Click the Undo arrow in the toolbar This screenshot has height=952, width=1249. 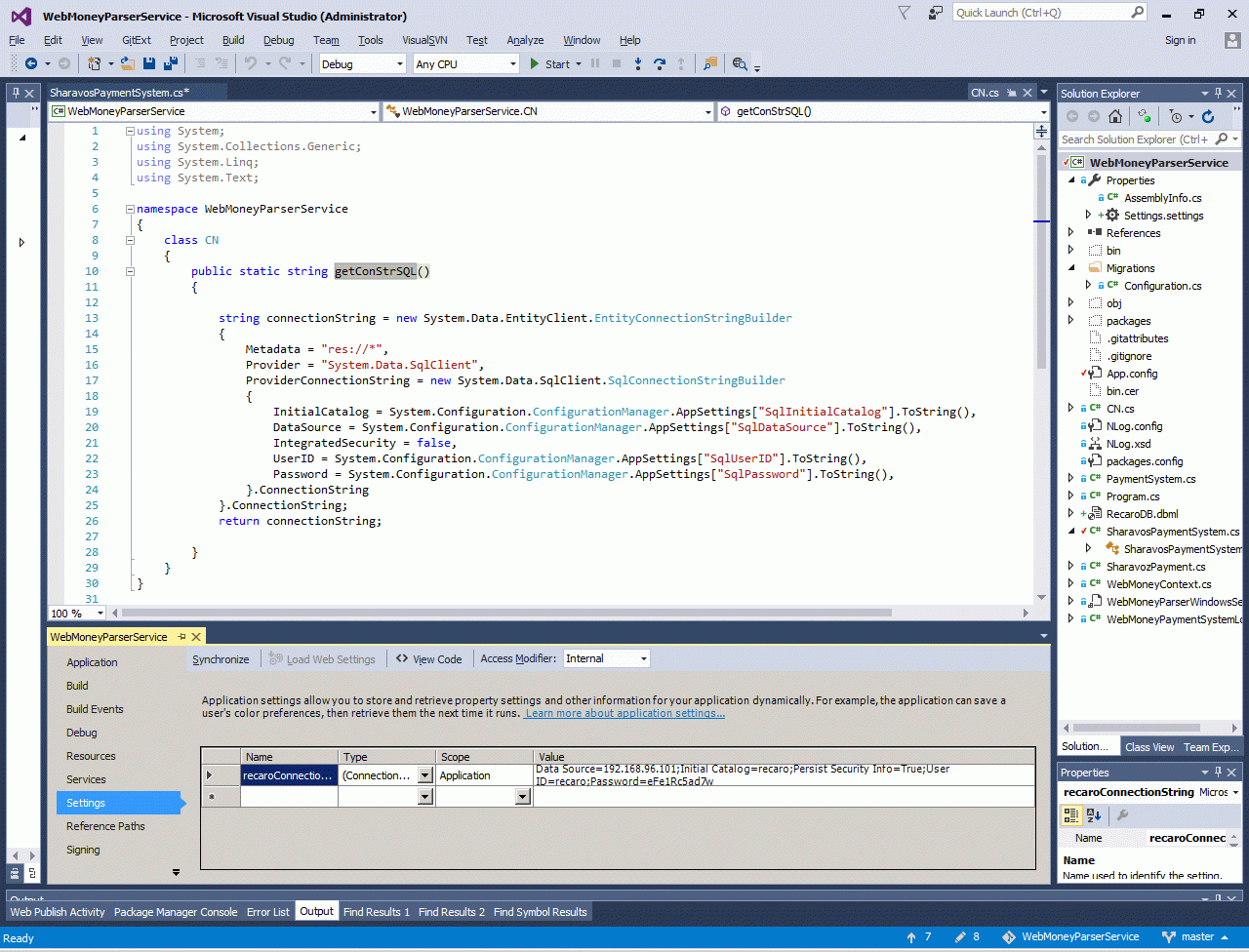click(x=250, y=64)
